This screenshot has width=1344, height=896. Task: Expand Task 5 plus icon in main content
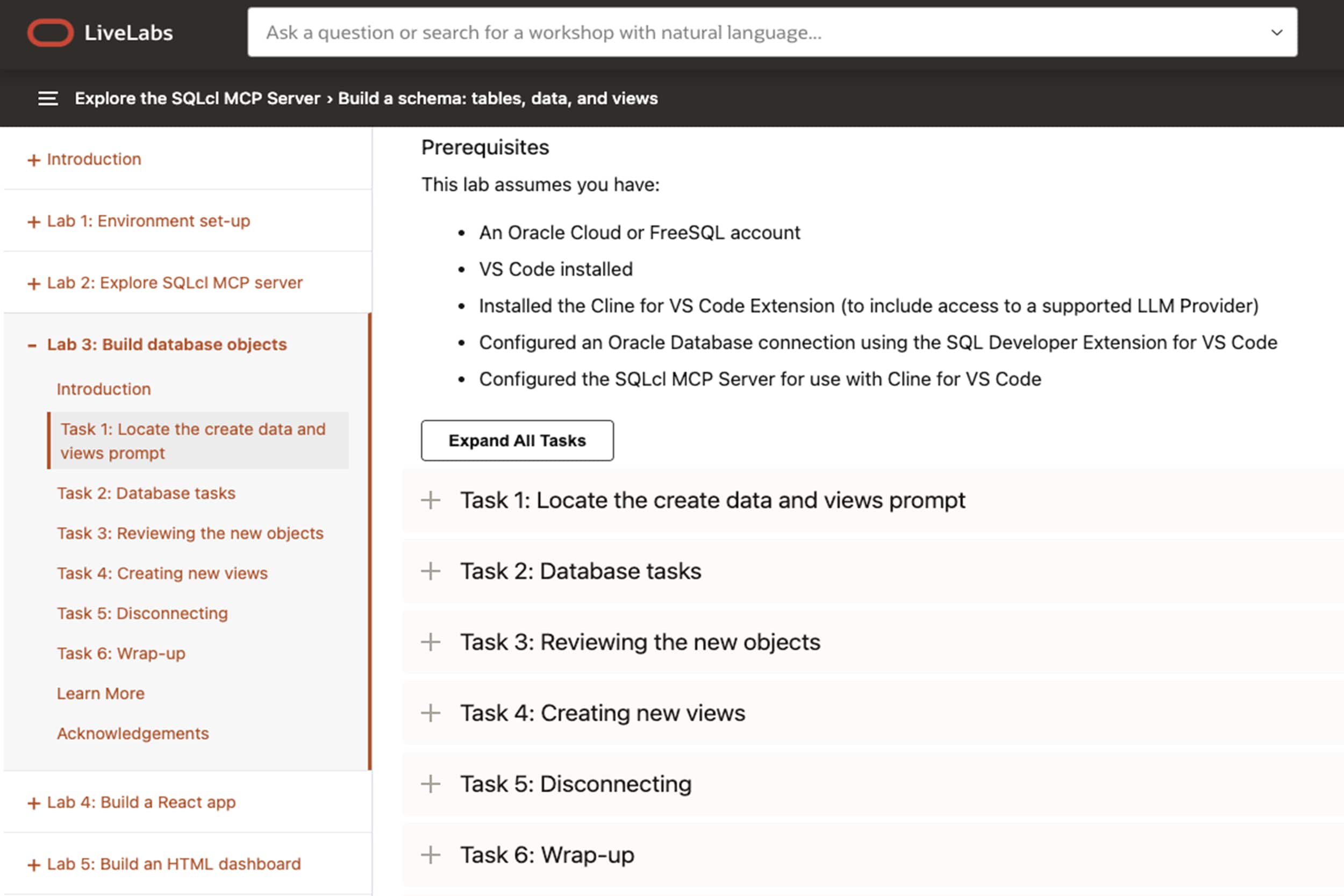click(x=431, y=784)
